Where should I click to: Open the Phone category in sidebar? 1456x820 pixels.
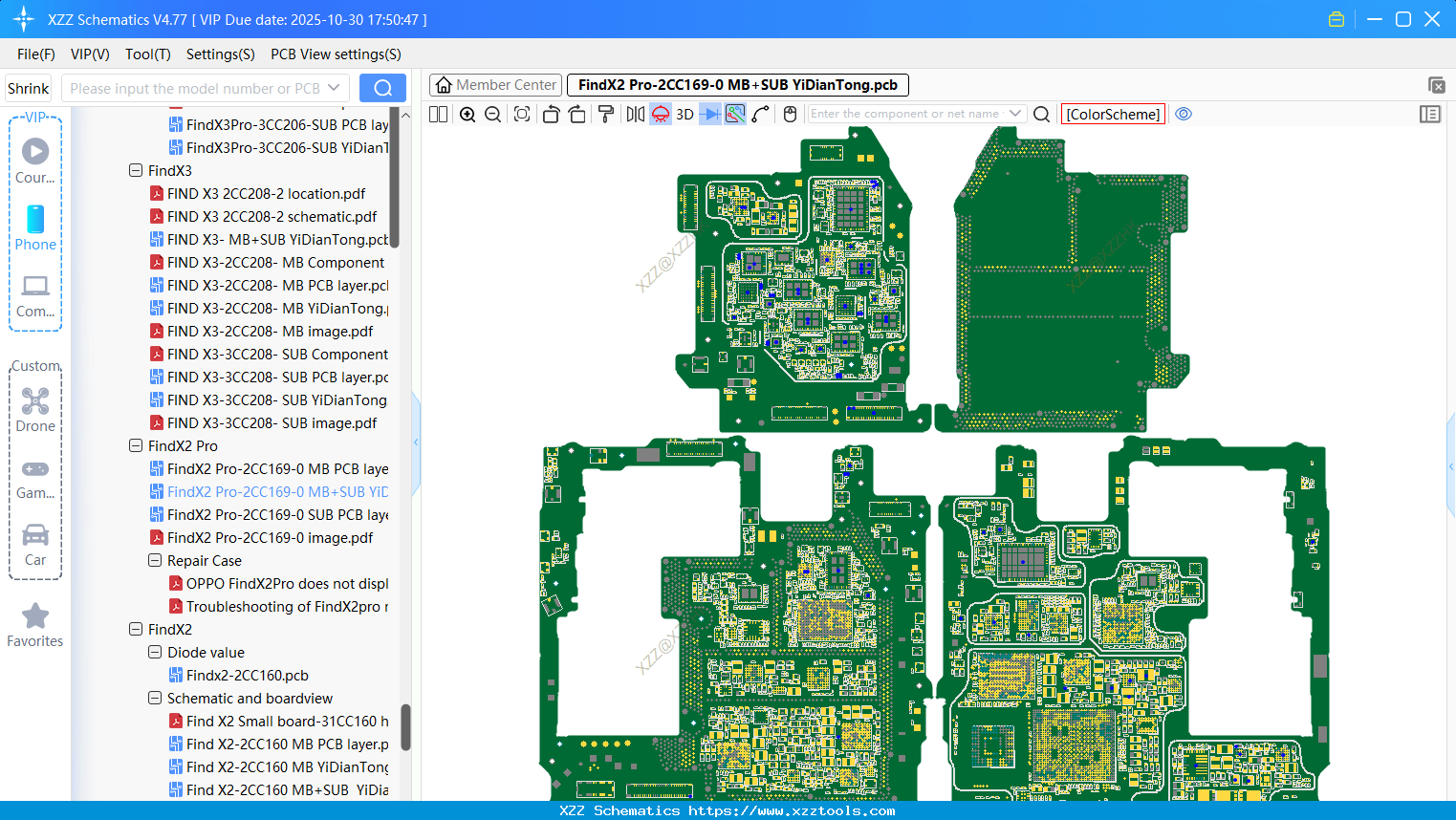pos(35,227)
